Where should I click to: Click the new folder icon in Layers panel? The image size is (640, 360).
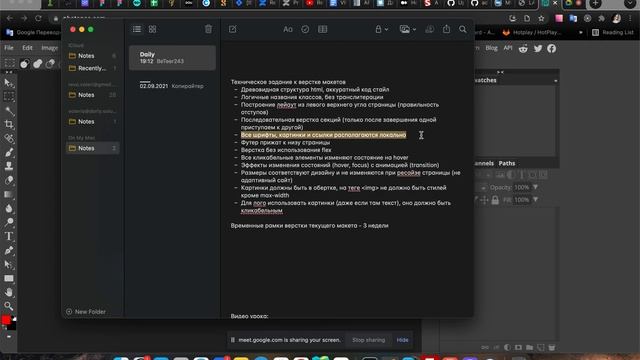pyautogui.click(x=529, y=348)
